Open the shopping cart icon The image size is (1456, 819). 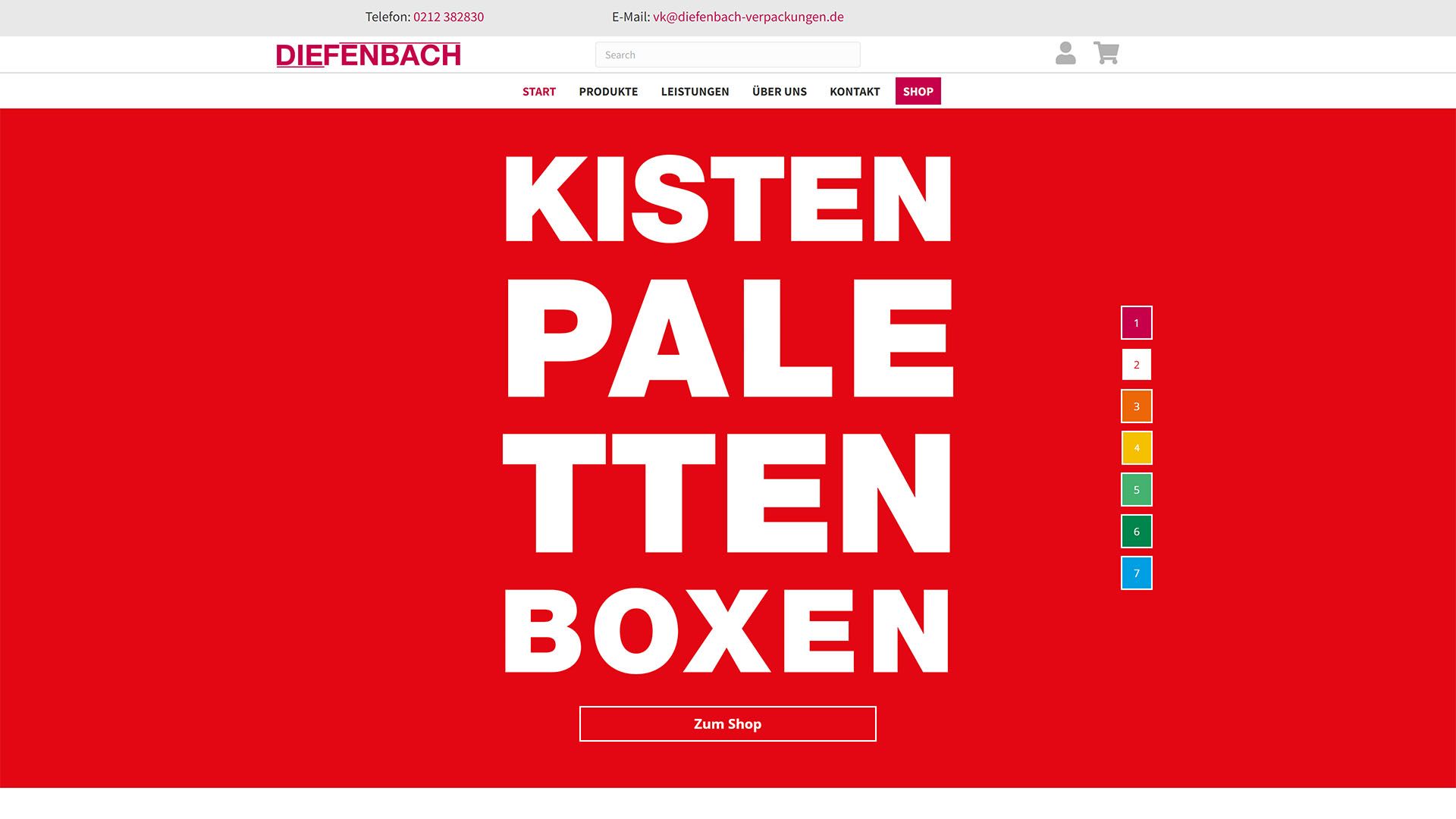click(1106, 53)
